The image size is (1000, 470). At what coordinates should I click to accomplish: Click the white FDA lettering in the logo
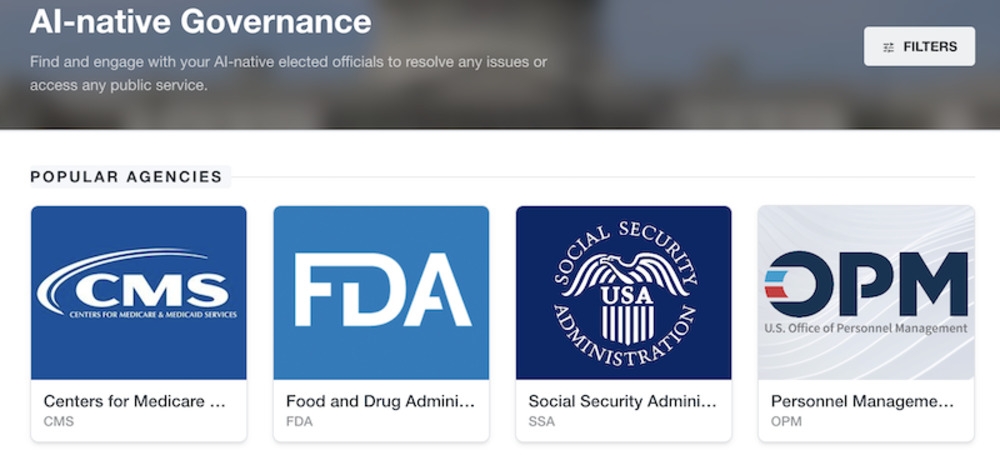coord(382,289)
